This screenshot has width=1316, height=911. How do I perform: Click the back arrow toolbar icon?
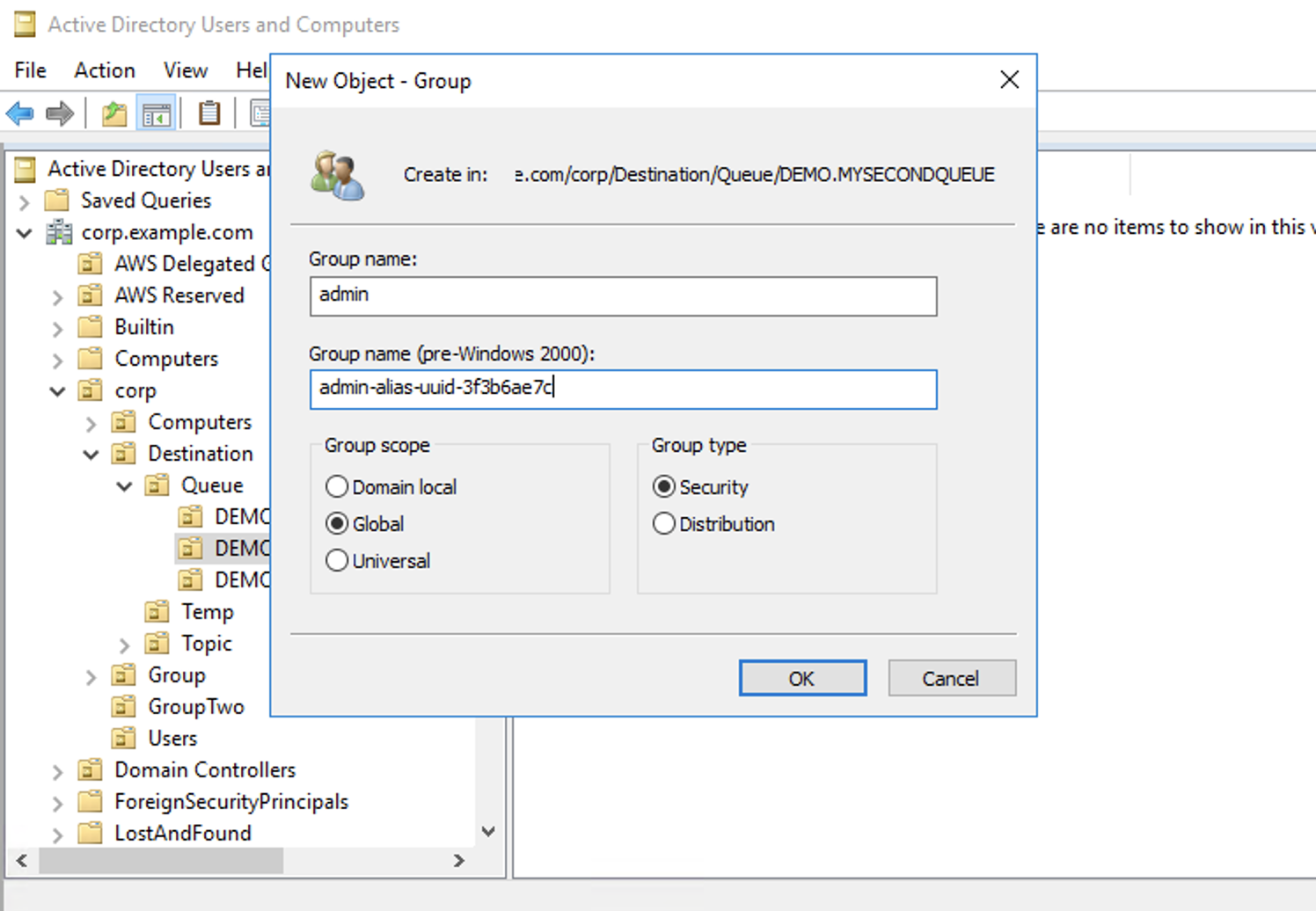click(x=19, y=113)
